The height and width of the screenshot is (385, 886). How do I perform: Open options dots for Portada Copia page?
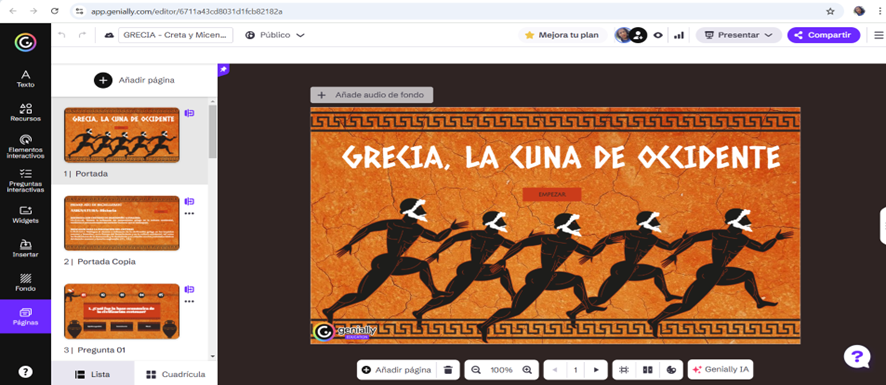coord(189,214)
